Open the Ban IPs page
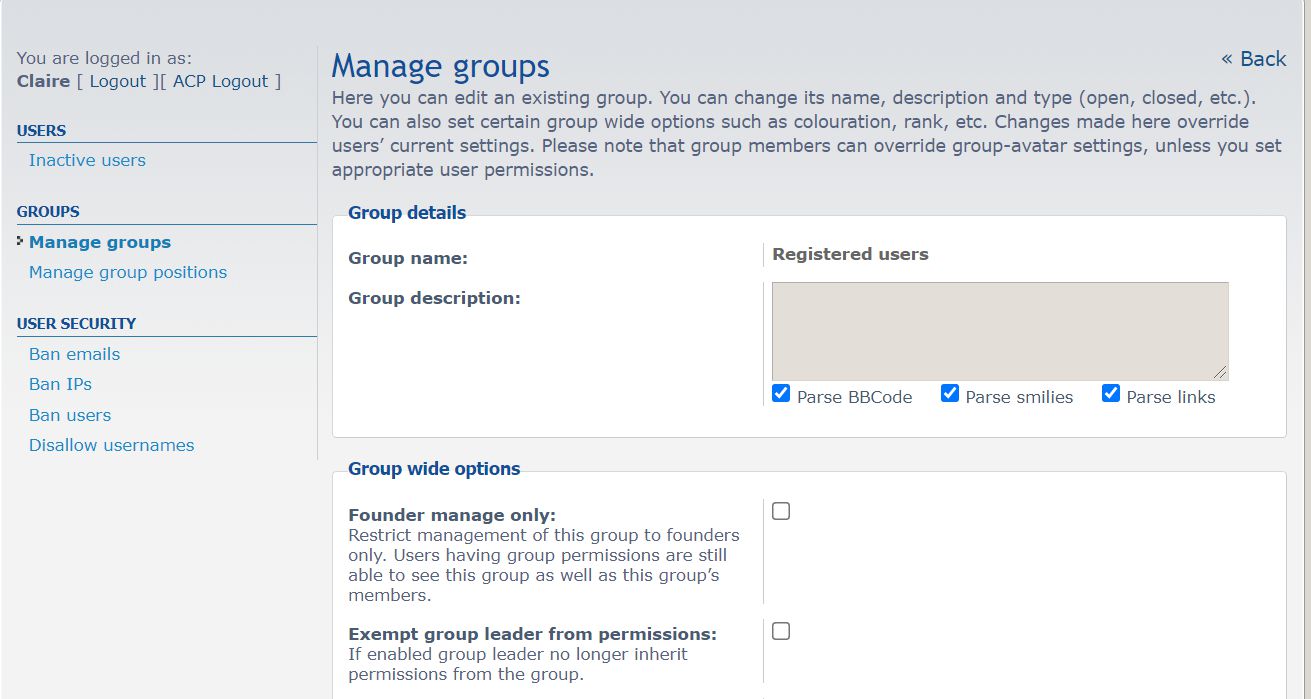The image size is (1311, 699). [x=60, y=384]
